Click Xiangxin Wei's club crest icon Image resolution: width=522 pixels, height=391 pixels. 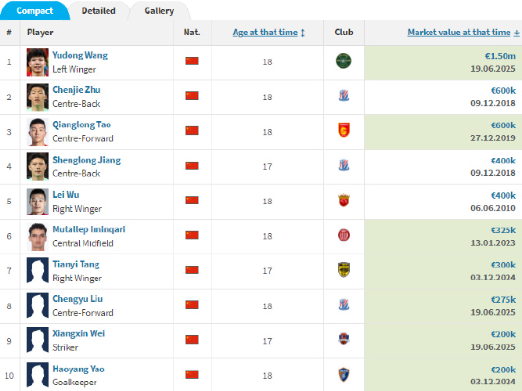click(x=344, y=339)
